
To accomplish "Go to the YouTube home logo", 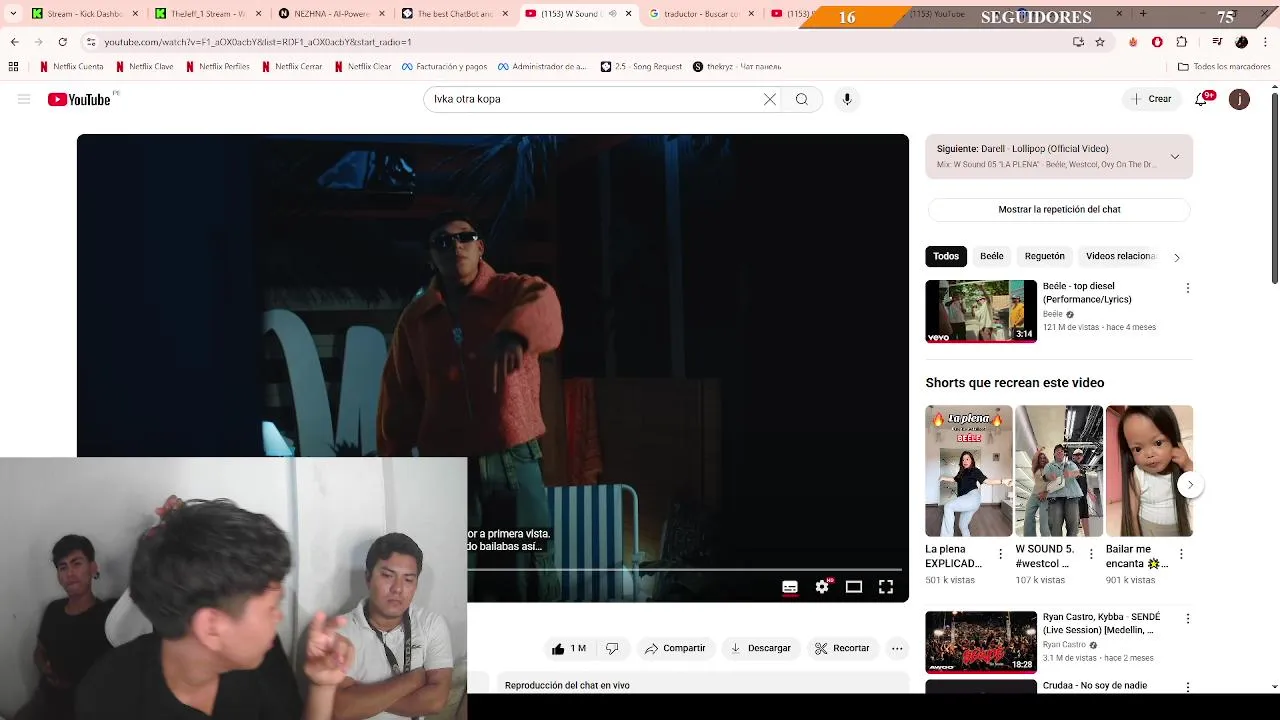I will 79,99.
